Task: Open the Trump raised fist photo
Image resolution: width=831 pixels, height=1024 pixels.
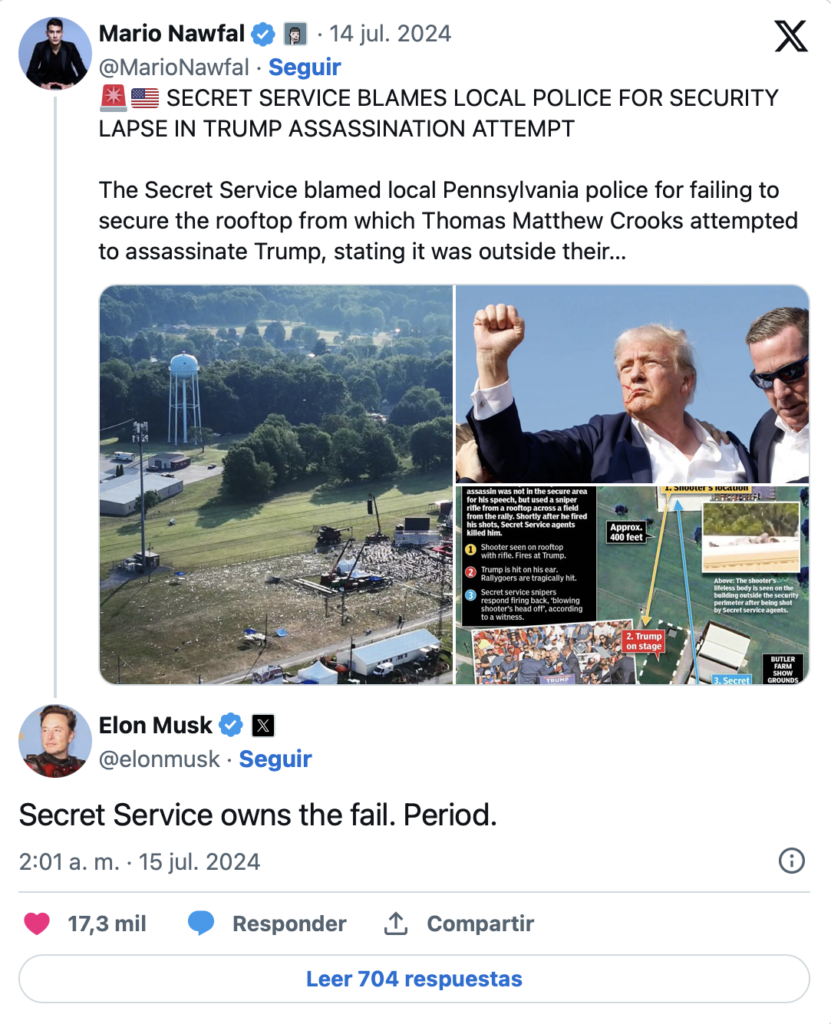Action: (632, 384)
